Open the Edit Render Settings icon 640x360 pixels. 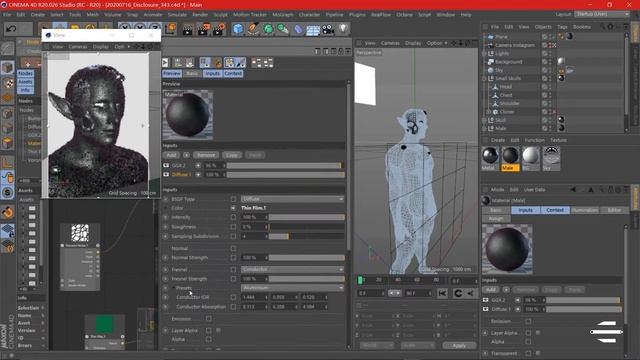coord(219,29)
